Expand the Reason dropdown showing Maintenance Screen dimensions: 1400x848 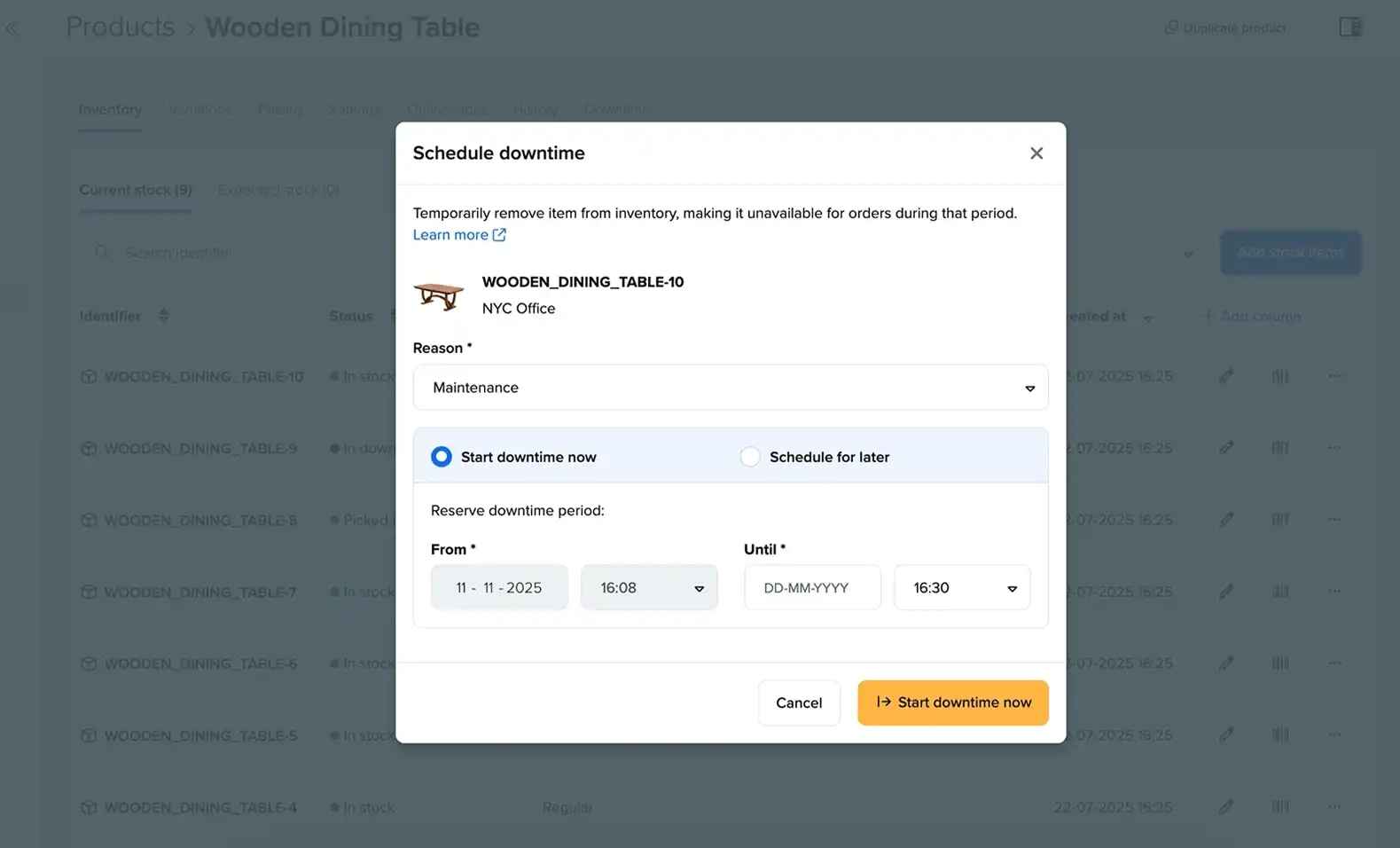point(730,388)
